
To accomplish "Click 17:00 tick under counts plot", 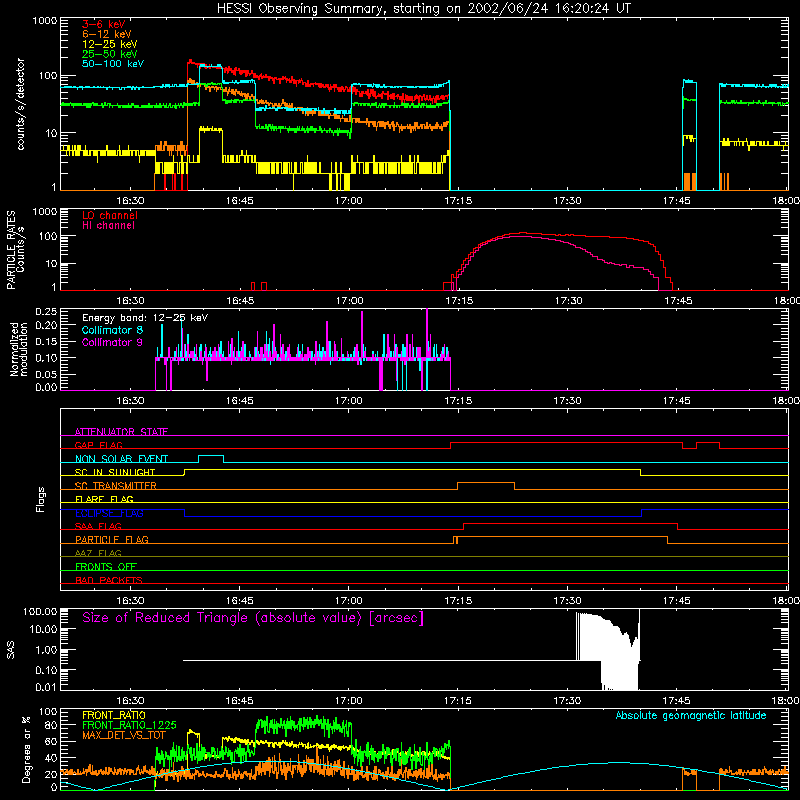I will click(349, 201).
